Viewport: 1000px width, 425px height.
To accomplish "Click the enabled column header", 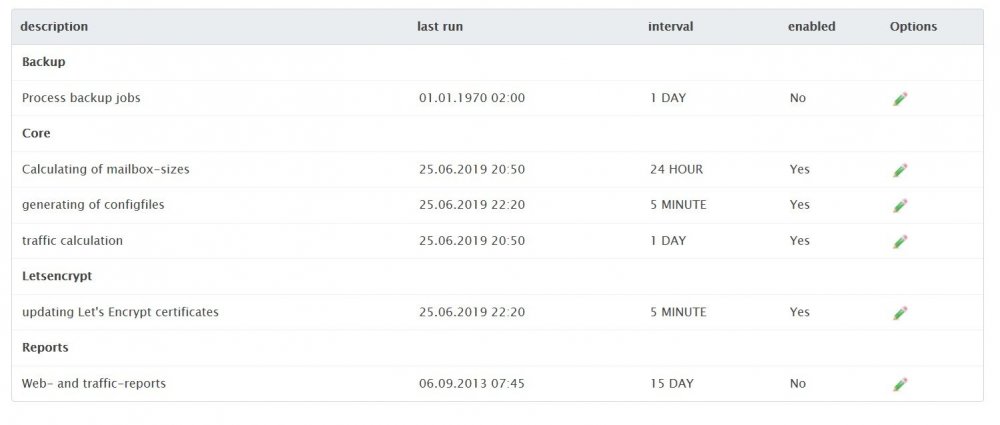I will click(811, 27).
